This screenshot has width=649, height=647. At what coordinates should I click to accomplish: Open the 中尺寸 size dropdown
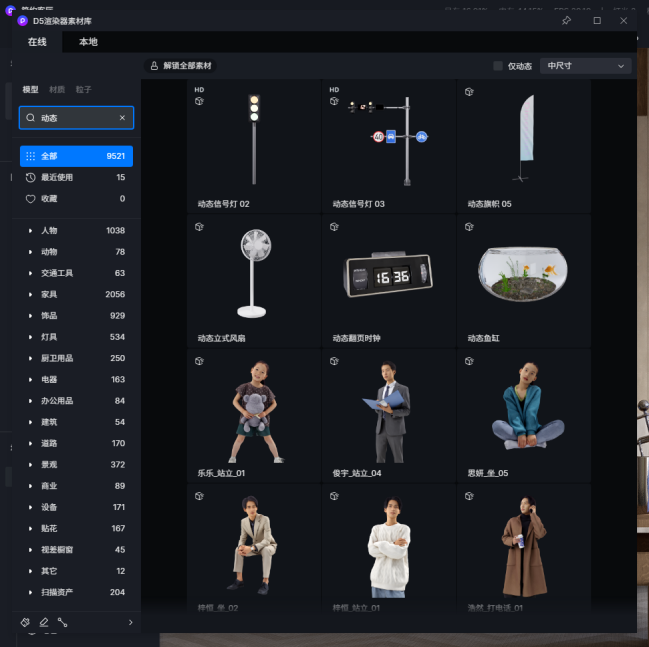click(586, 66)
